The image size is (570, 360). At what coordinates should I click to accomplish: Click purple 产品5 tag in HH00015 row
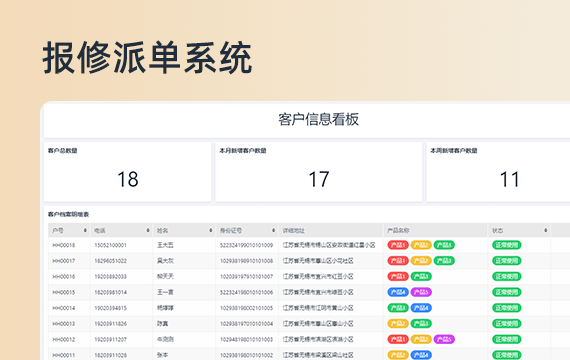tap(421, 292)
